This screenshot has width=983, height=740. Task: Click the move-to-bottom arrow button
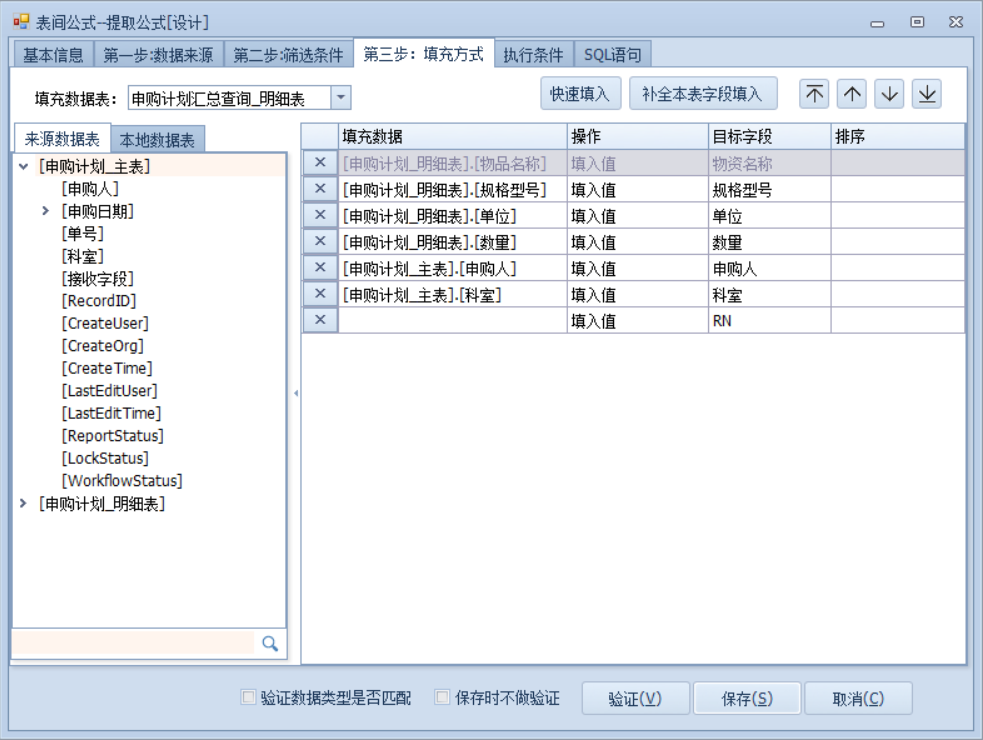tap(927, 94)
